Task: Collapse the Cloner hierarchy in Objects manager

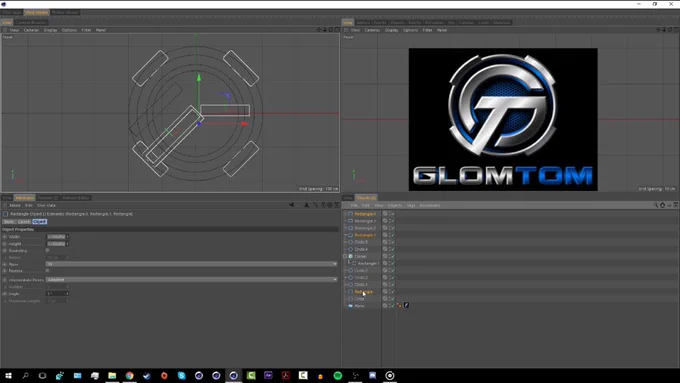Action: [x=346, y=256]
